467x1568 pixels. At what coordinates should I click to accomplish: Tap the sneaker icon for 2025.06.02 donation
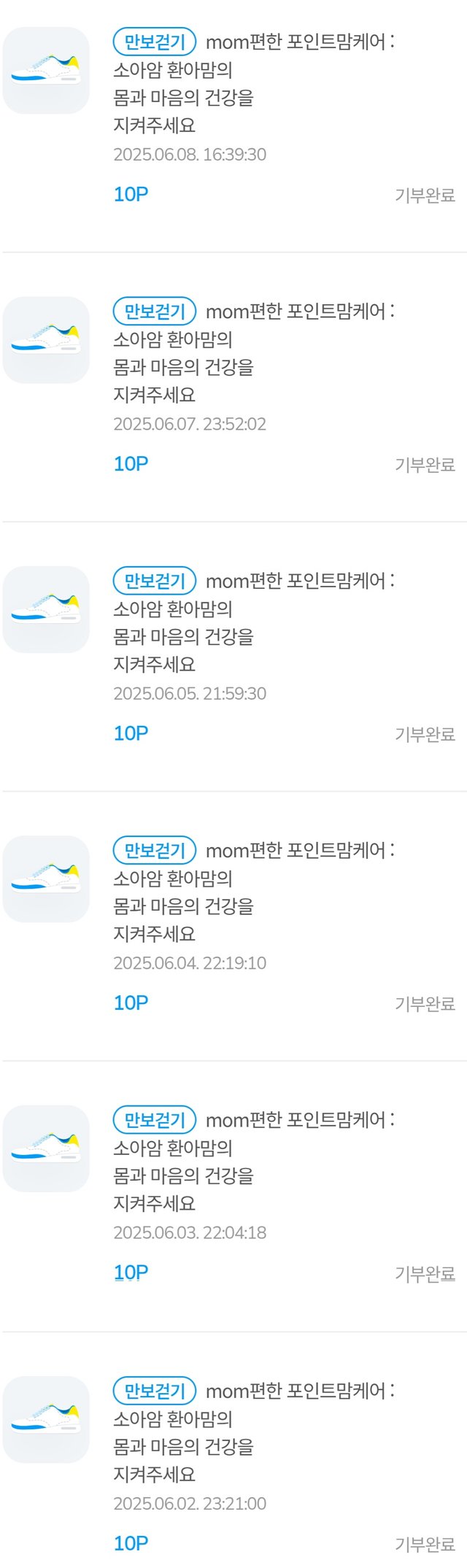tap(46, 1419)
